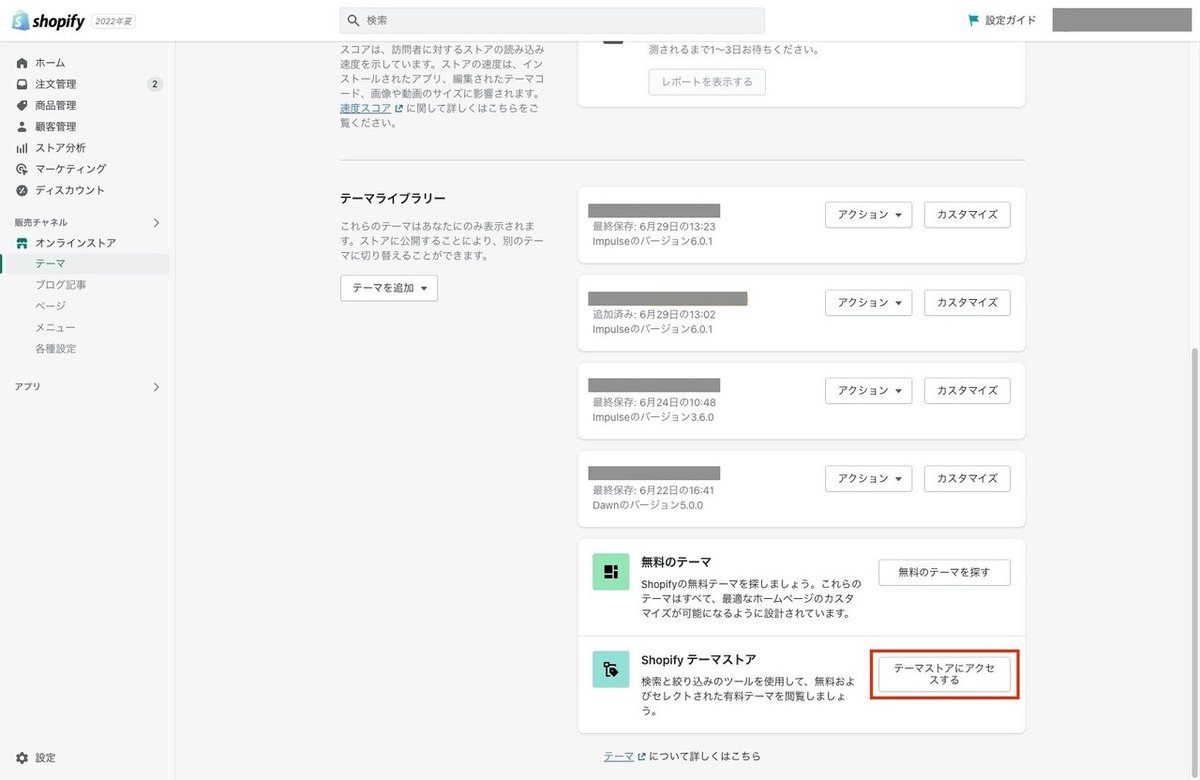Click the 2022年夏 edition badge
1200x780 pixels.
pos(113,20)
